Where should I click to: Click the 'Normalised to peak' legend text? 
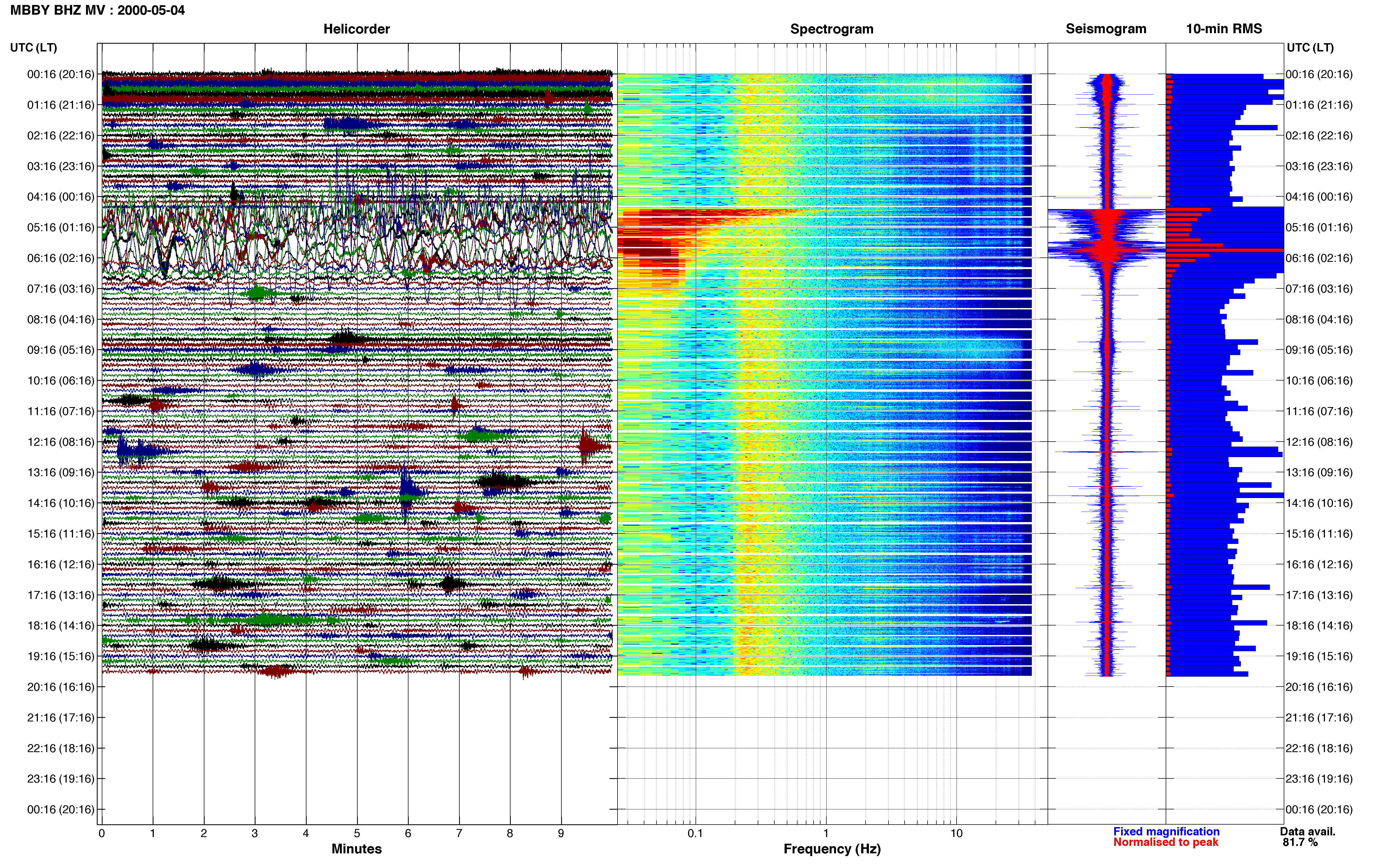[x=1165, y=842]
